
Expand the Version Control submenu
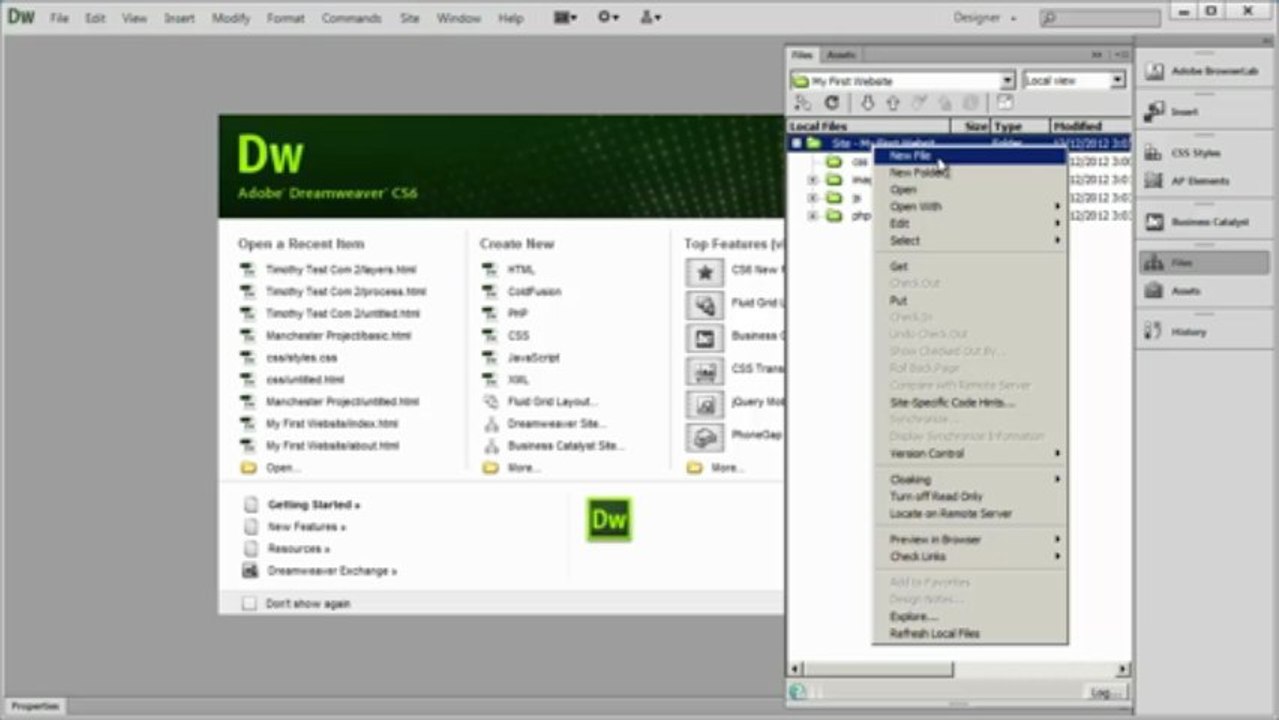point(968,454)
